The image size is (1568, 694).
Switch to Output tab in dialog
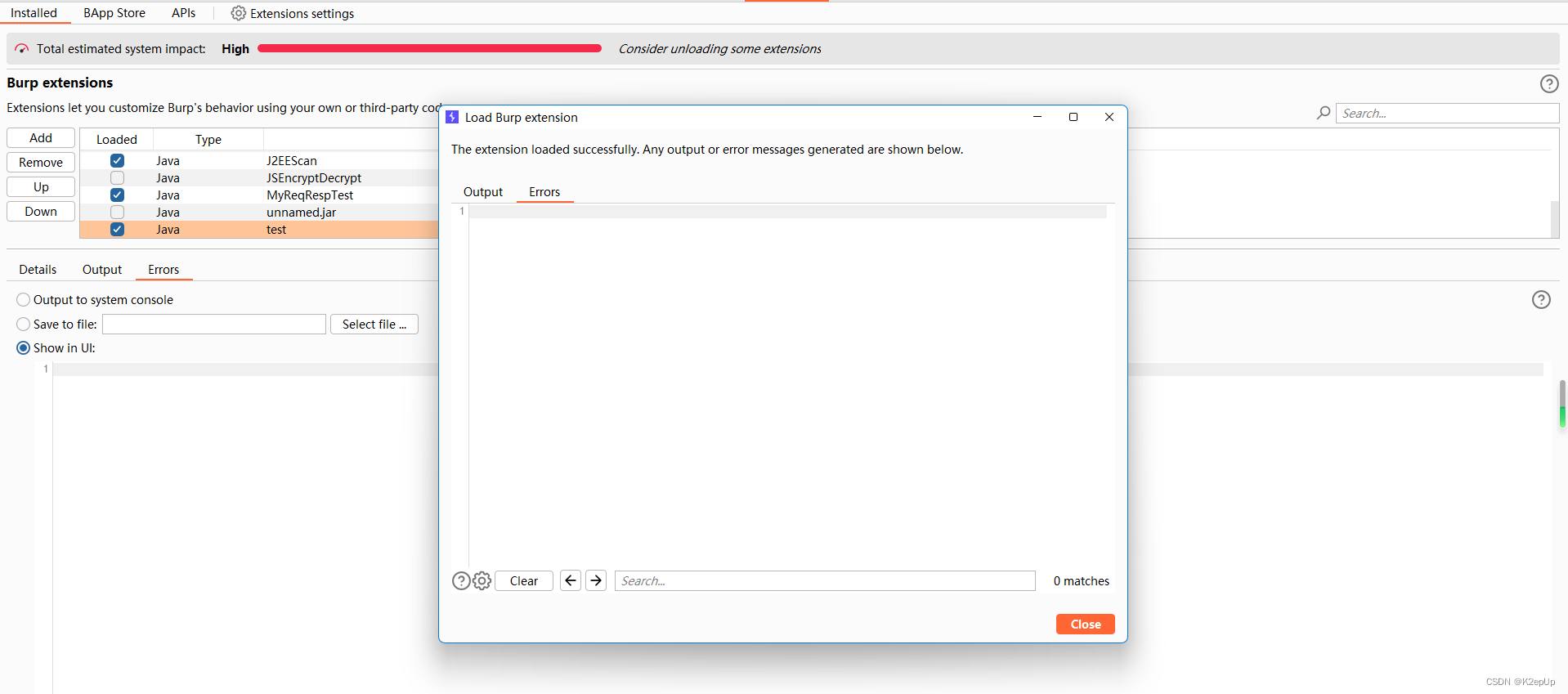point(483,192)
